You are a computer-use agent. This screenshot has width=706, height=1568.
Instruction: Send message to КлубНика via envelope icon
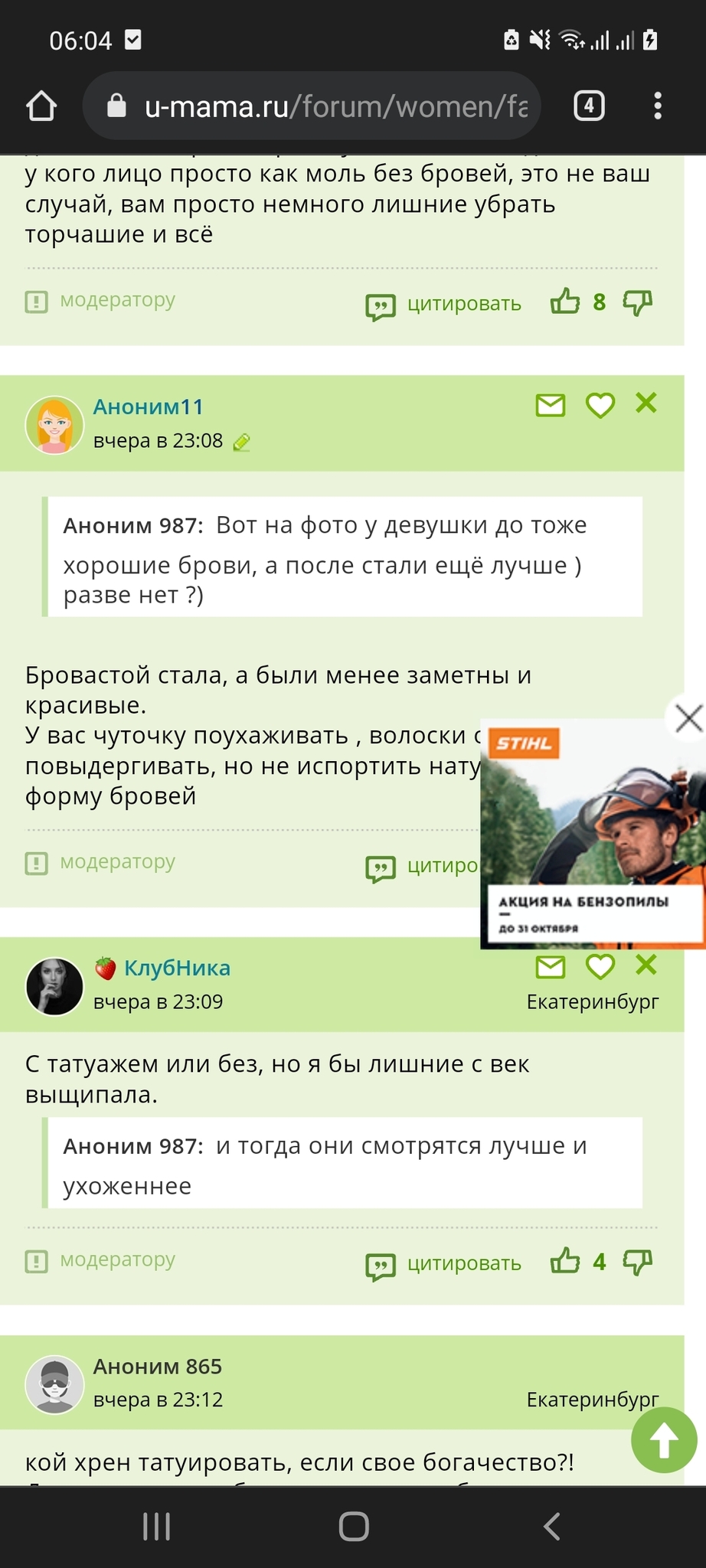pyautogui.click(x=551, y=967)
